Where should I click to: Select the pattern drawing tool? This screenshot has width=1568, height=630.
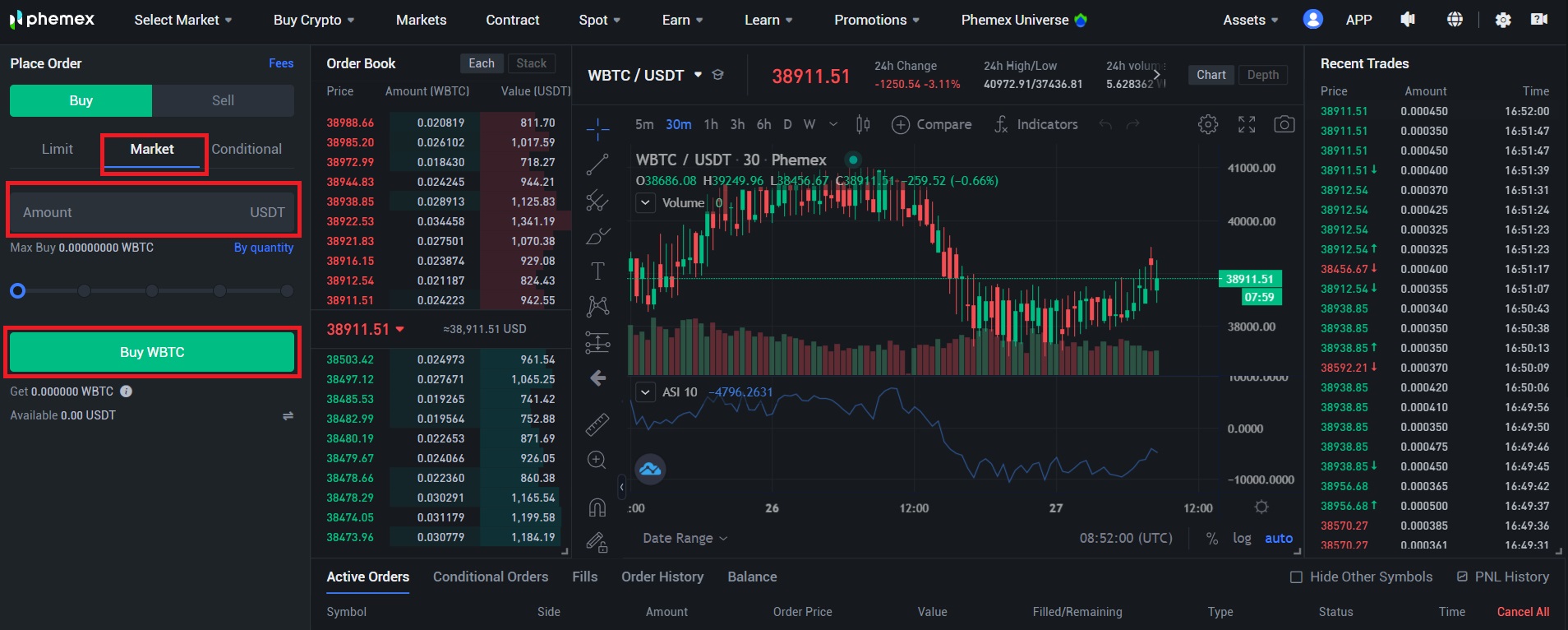(597, 307)
